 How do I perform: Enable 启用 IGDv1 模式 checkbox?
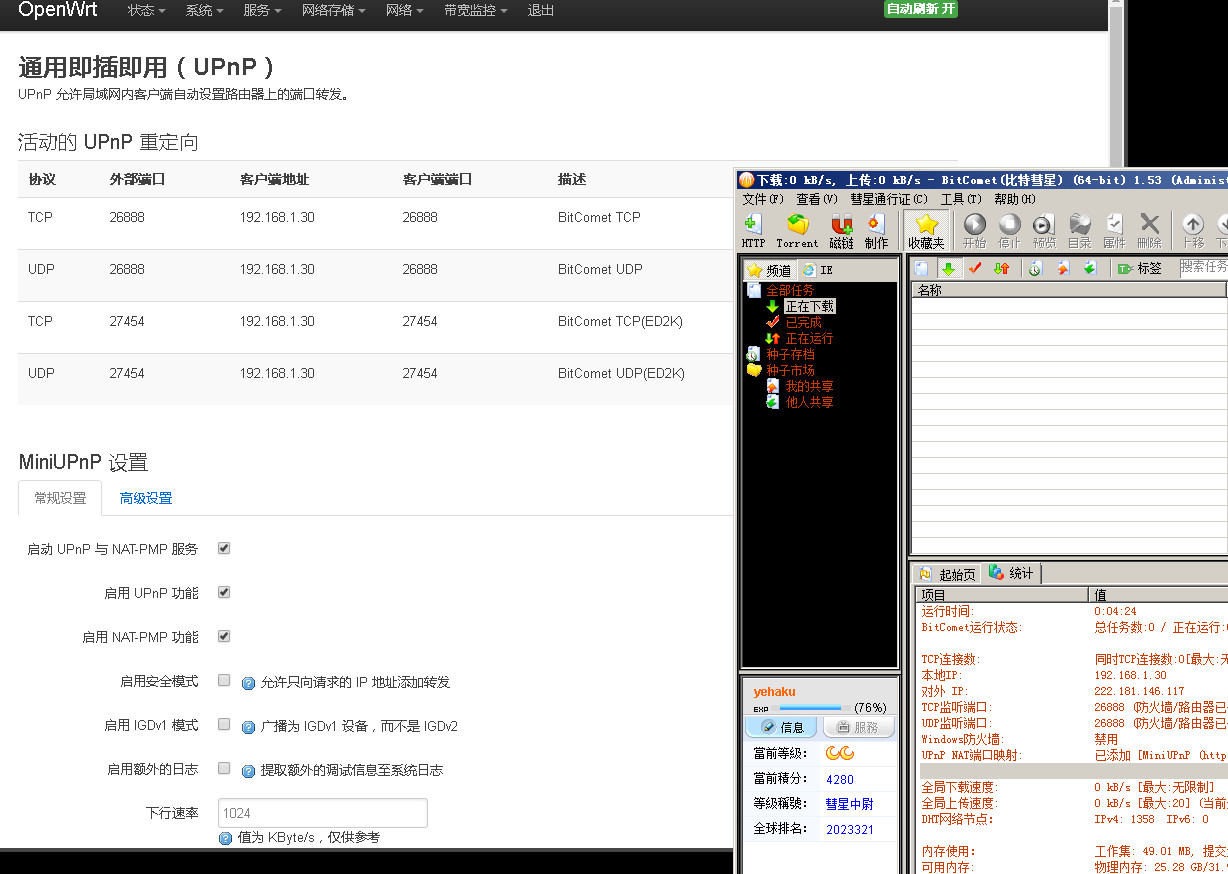point(224,724)
